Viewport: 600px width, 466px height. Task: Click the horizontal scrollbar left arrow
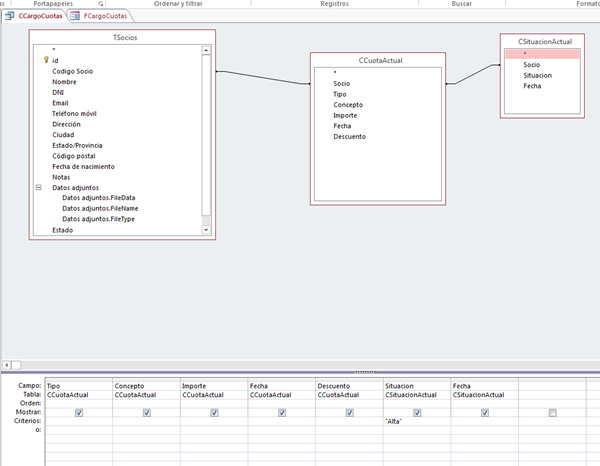pyautogui.click(x=7, y=365)
